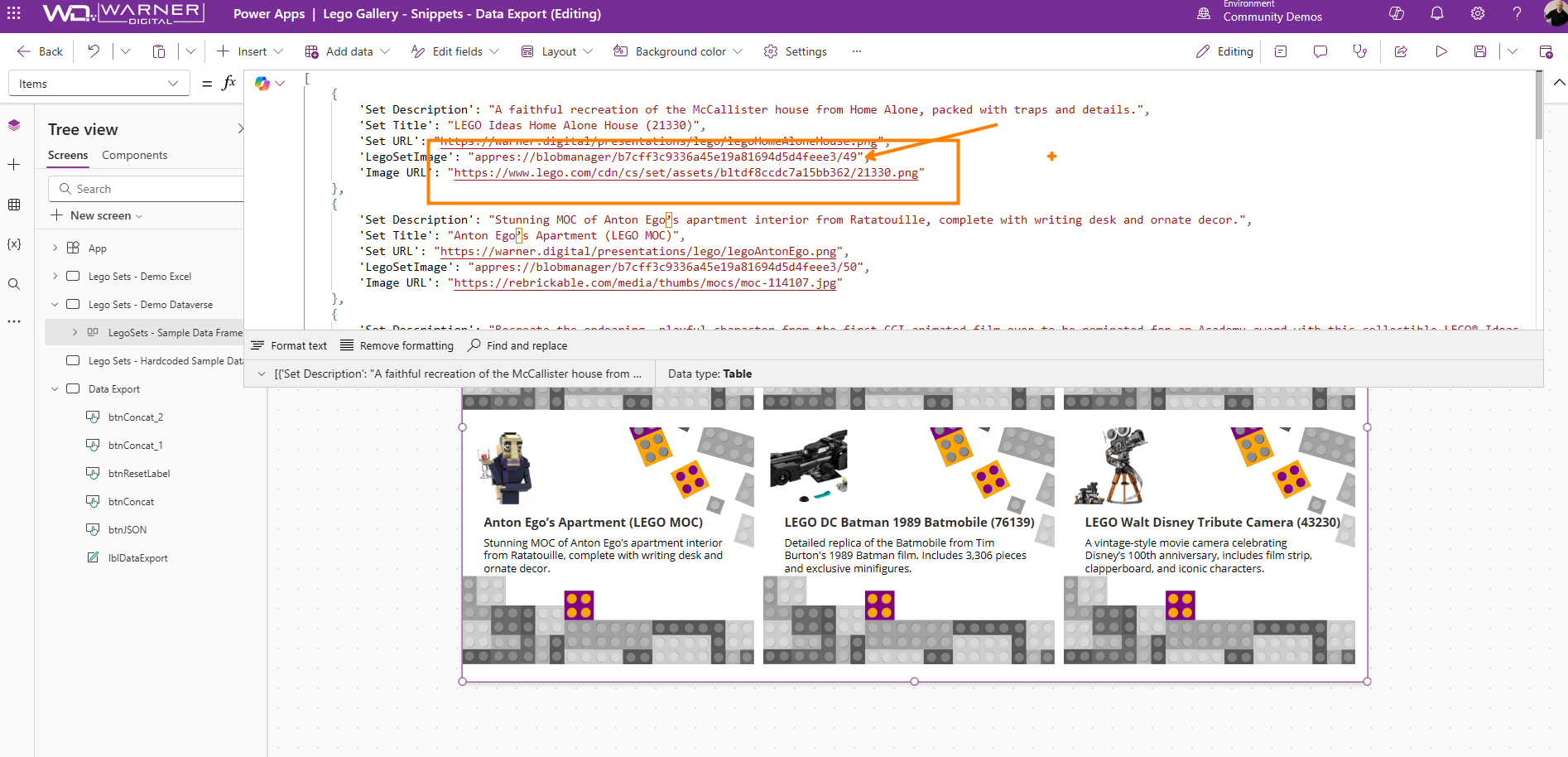Expand the App tree item

[x=55, y=248]
